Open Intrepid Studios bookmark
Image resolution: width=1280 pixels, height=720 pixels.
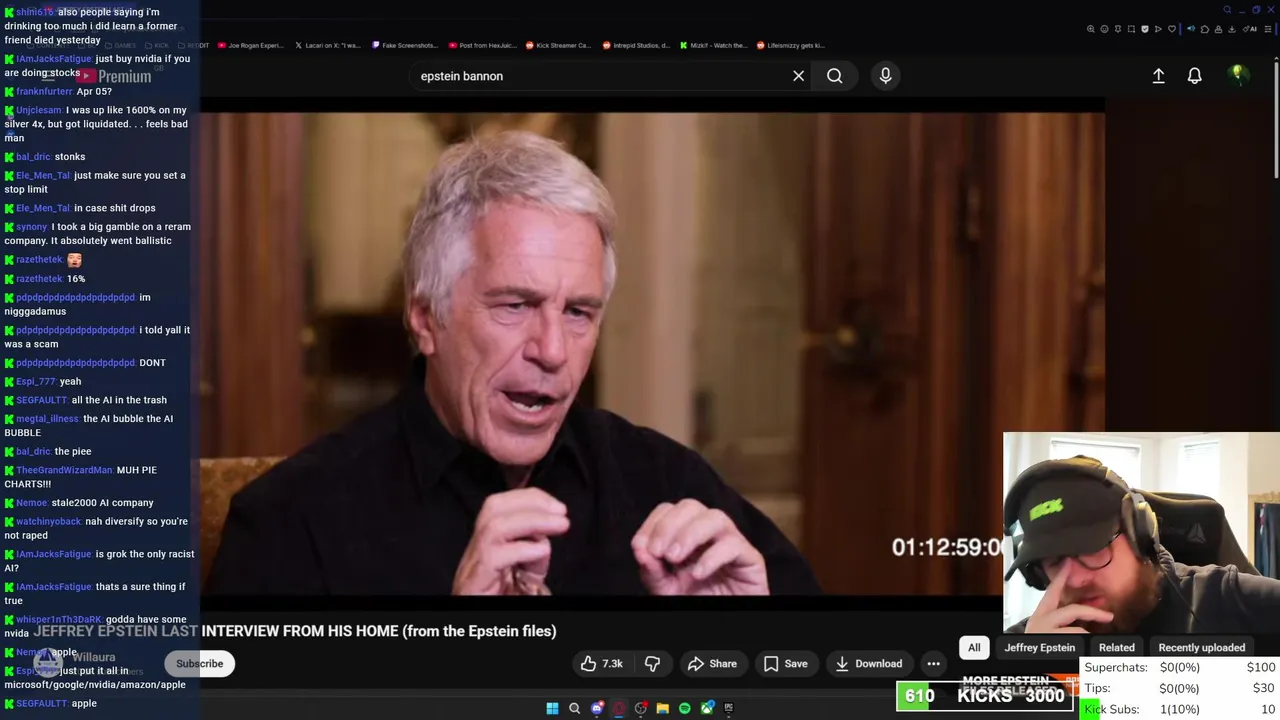coord(636,45)
